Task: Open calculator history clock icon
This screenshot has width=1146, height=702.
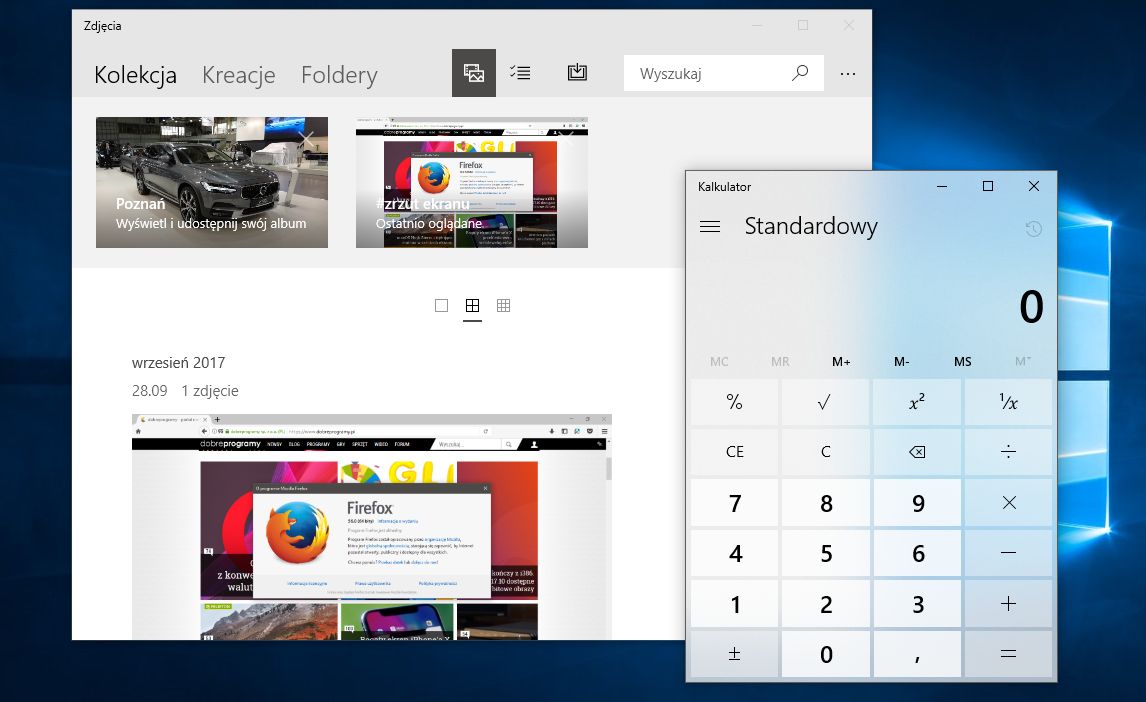Action: coord(1033,229)
